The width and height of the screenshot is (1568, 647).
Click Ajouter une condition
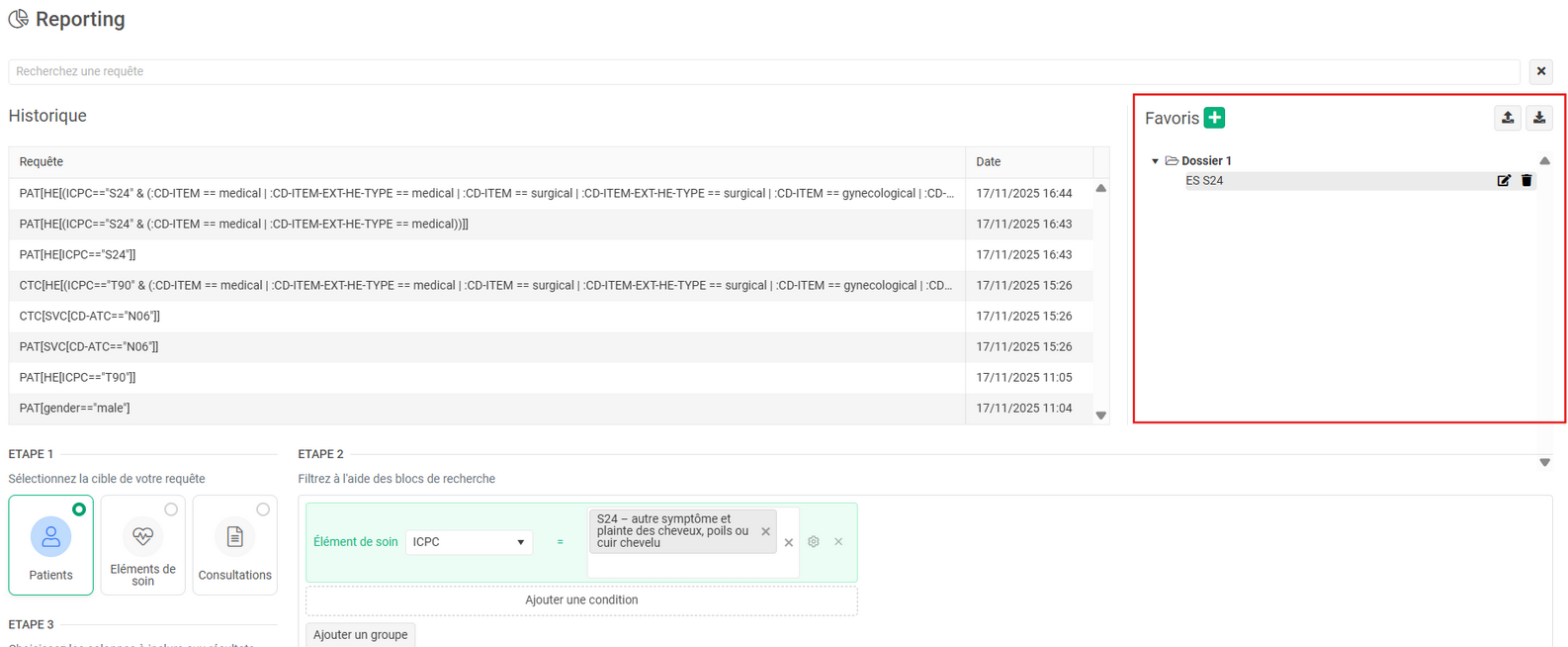click(x=581, y=601)
